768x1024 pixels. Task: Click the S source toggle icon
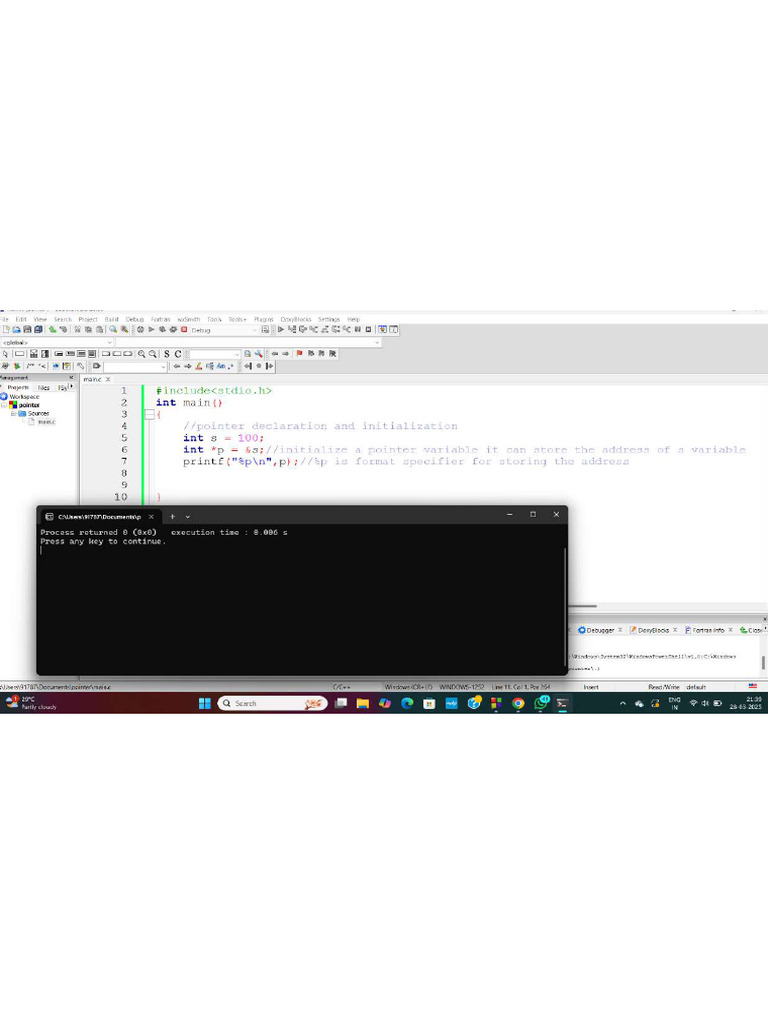167,353
